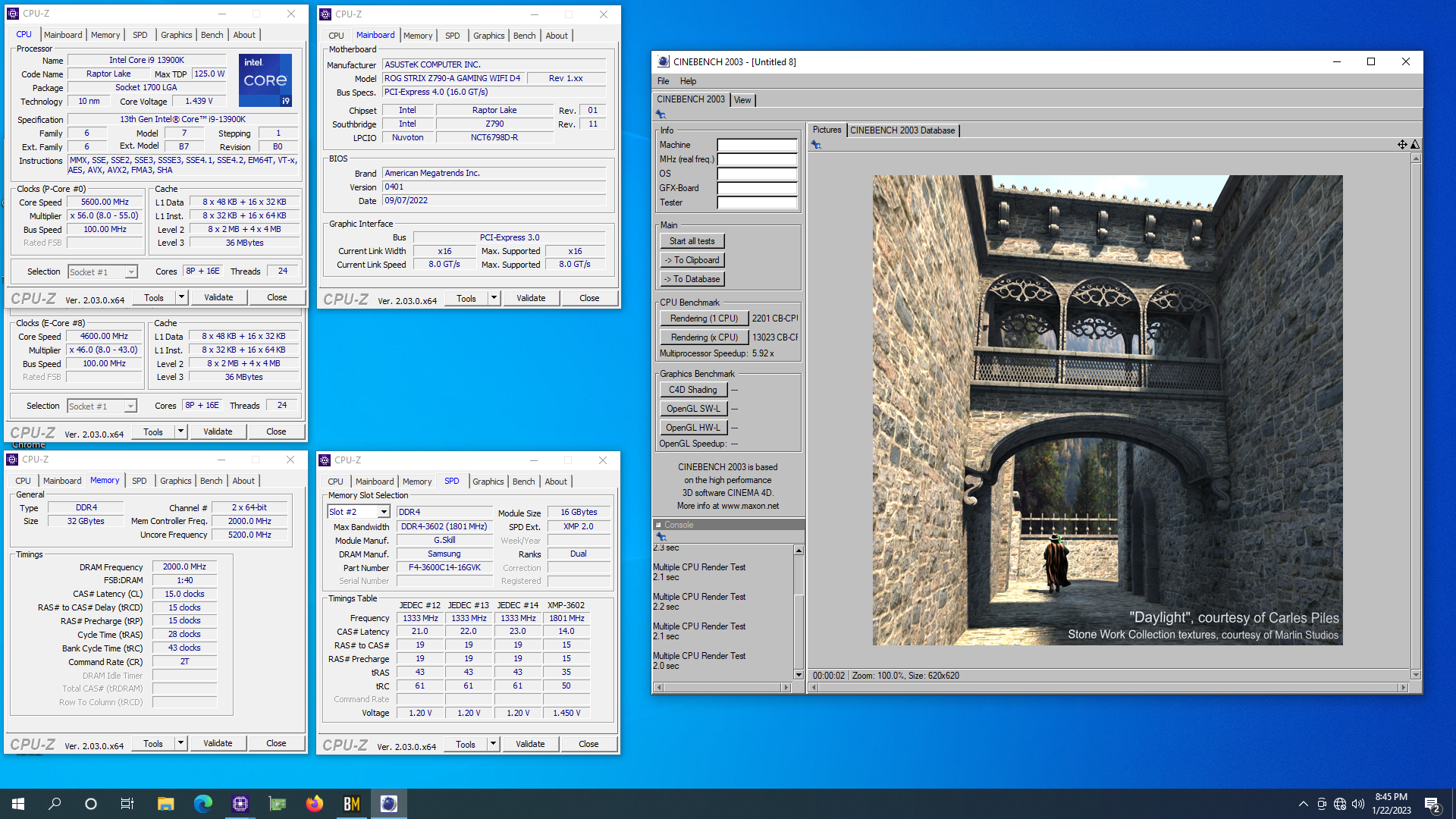Click the Console vertical scrollbar down arrow
Image resolution: width=1456 pixels, height=819 pixels.
[799, 674]
